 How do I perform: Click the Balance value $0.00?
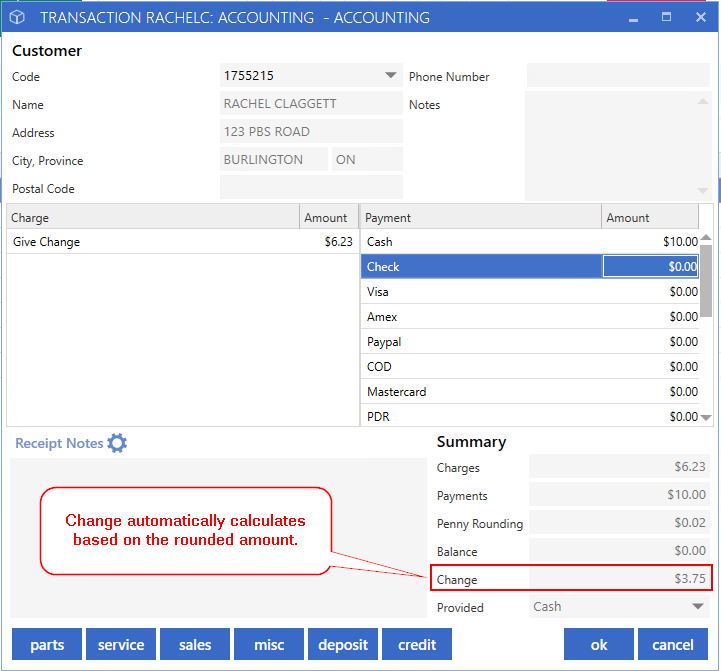tap(619, 551)
